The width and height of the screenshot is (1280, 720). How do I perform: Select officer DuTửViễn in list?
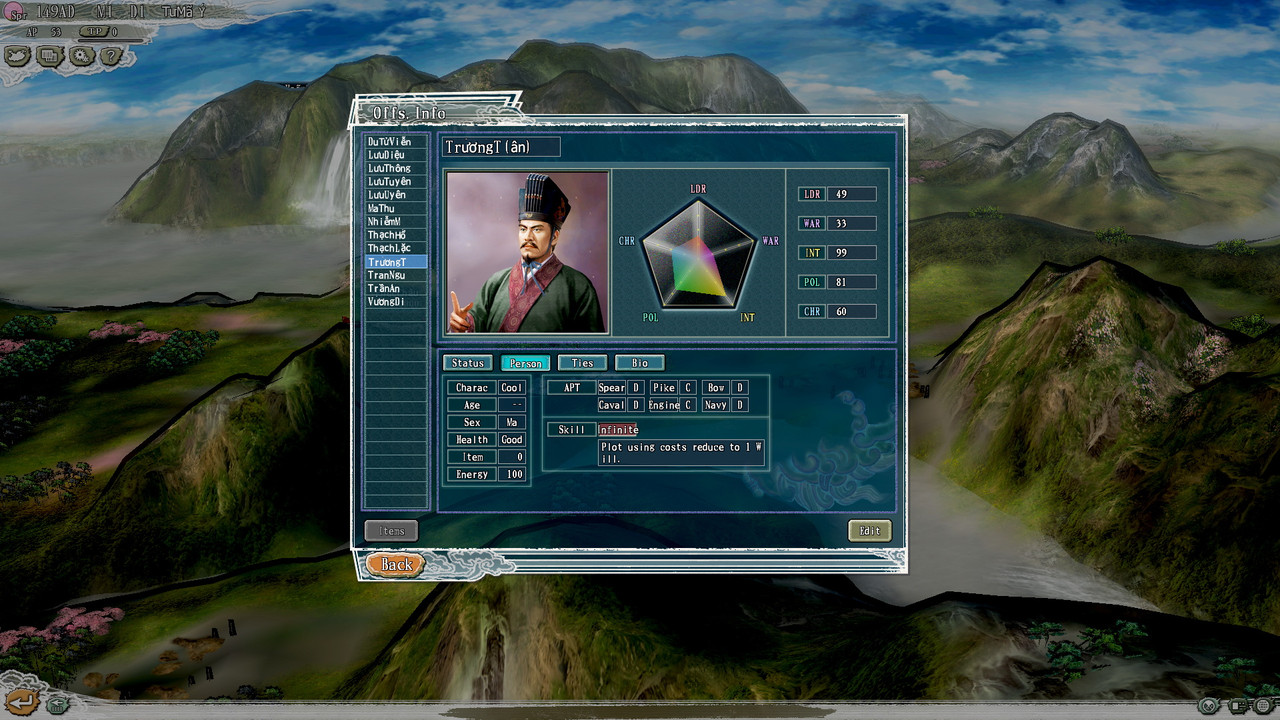396,142
